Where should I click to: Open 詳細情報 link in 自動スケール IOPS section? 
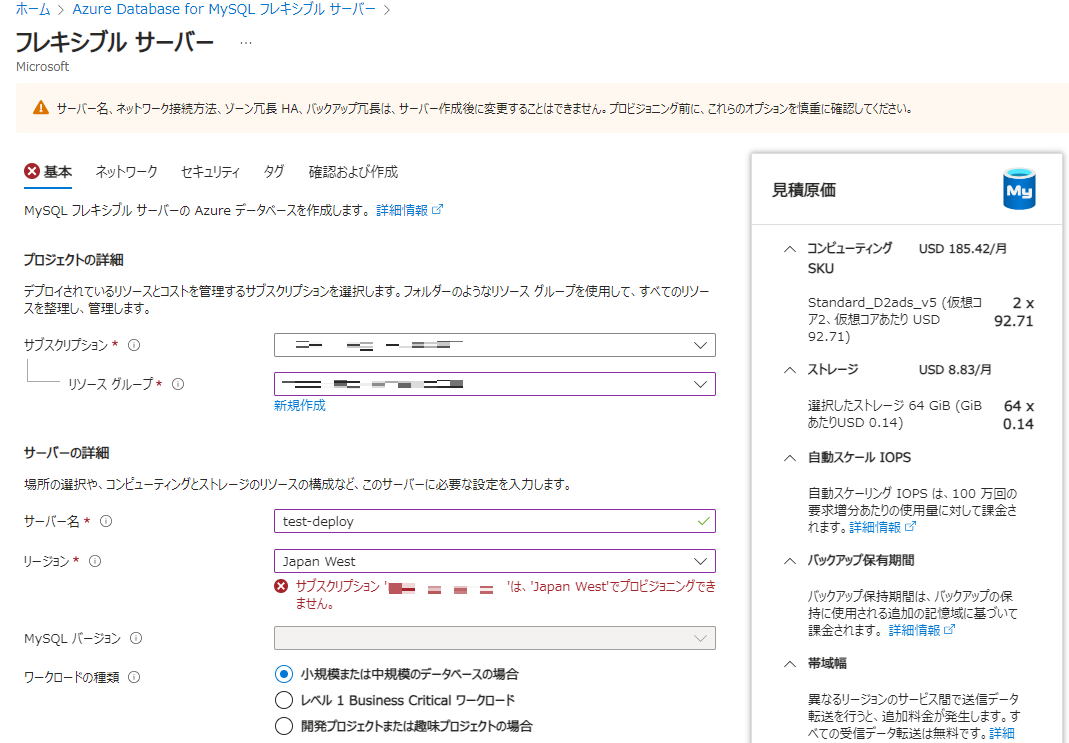tap(882, 527)
